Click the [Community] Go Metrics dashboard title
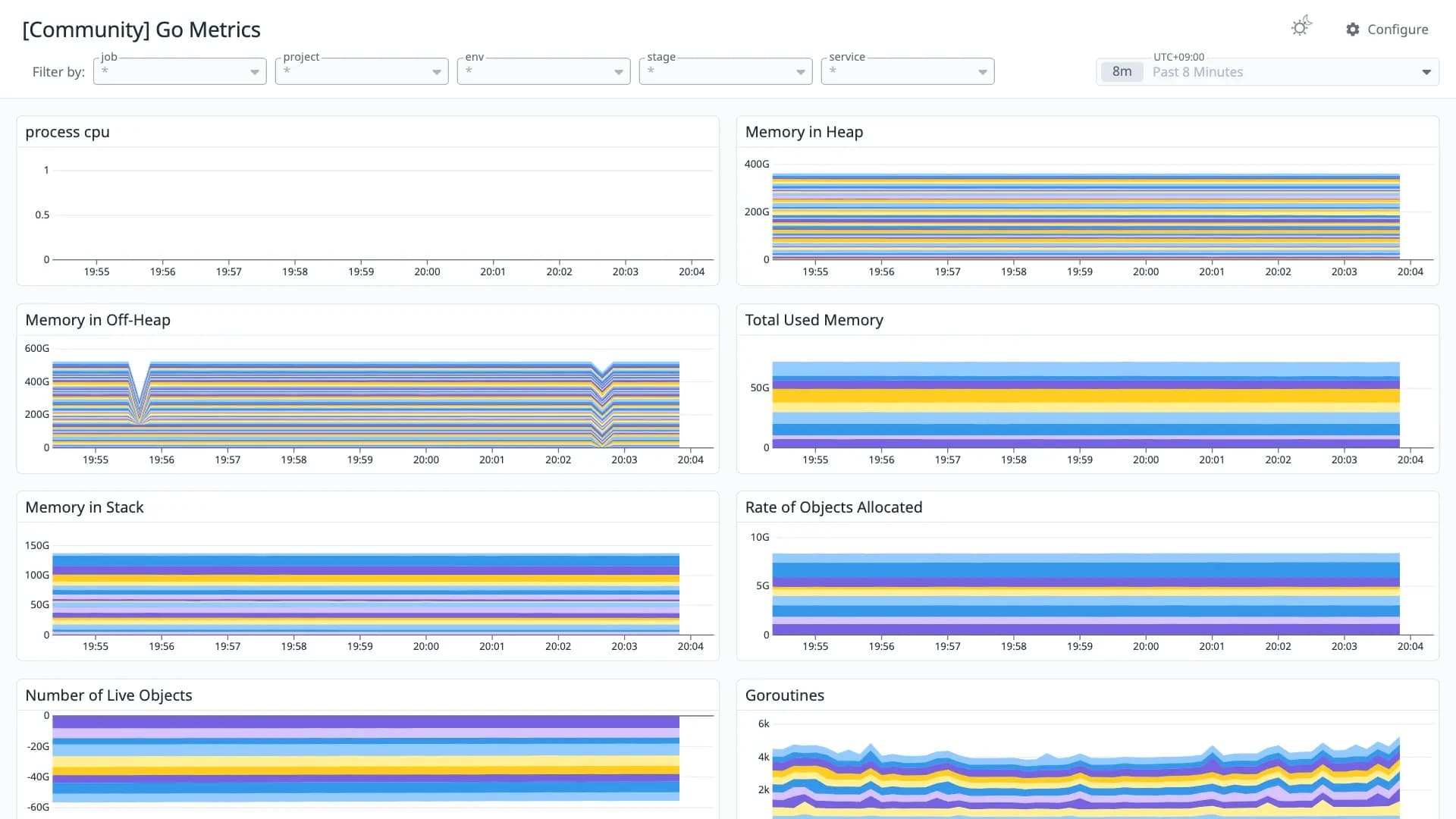1456x819 pixels. [x=141, y=30]
